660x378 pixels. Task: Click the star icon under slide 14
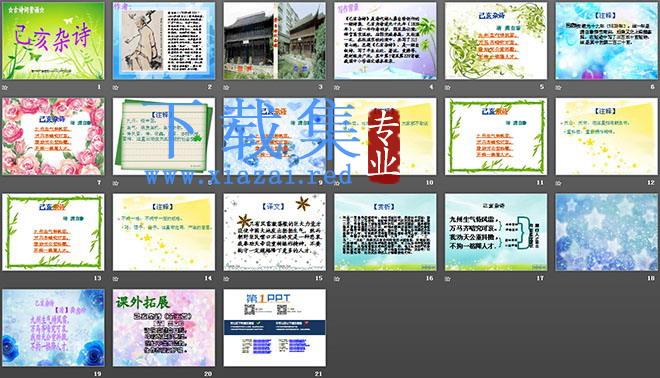116,279
